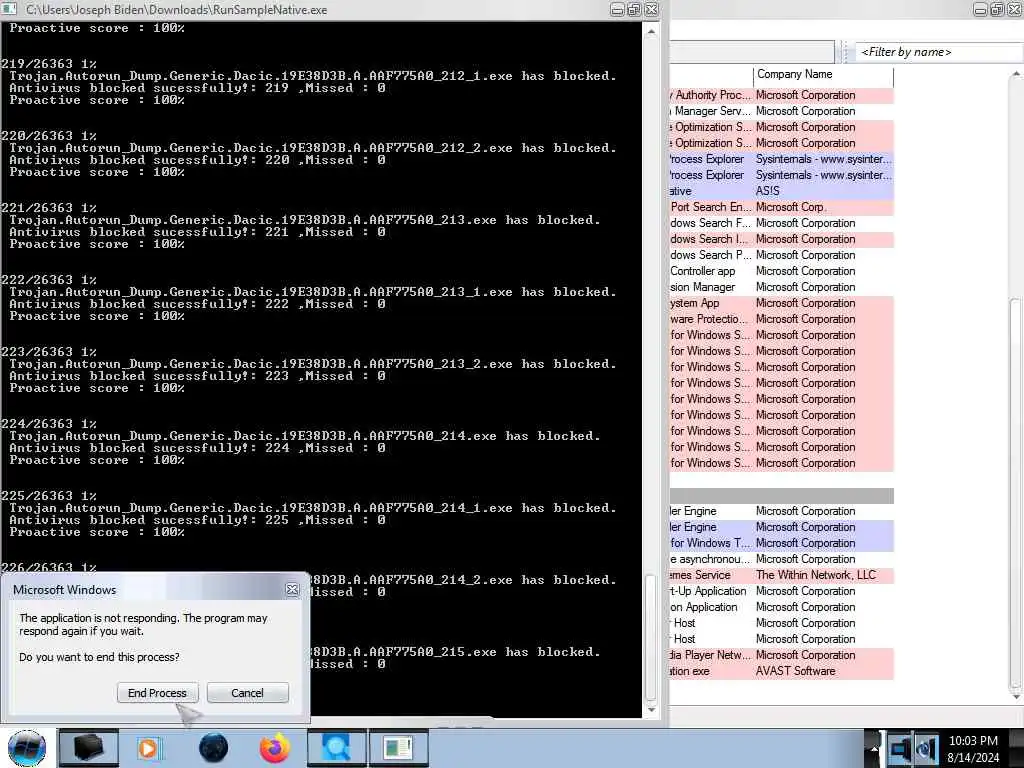Select the t-Up Application process row
Screen dimensions: 1024x768
[782, 591]
